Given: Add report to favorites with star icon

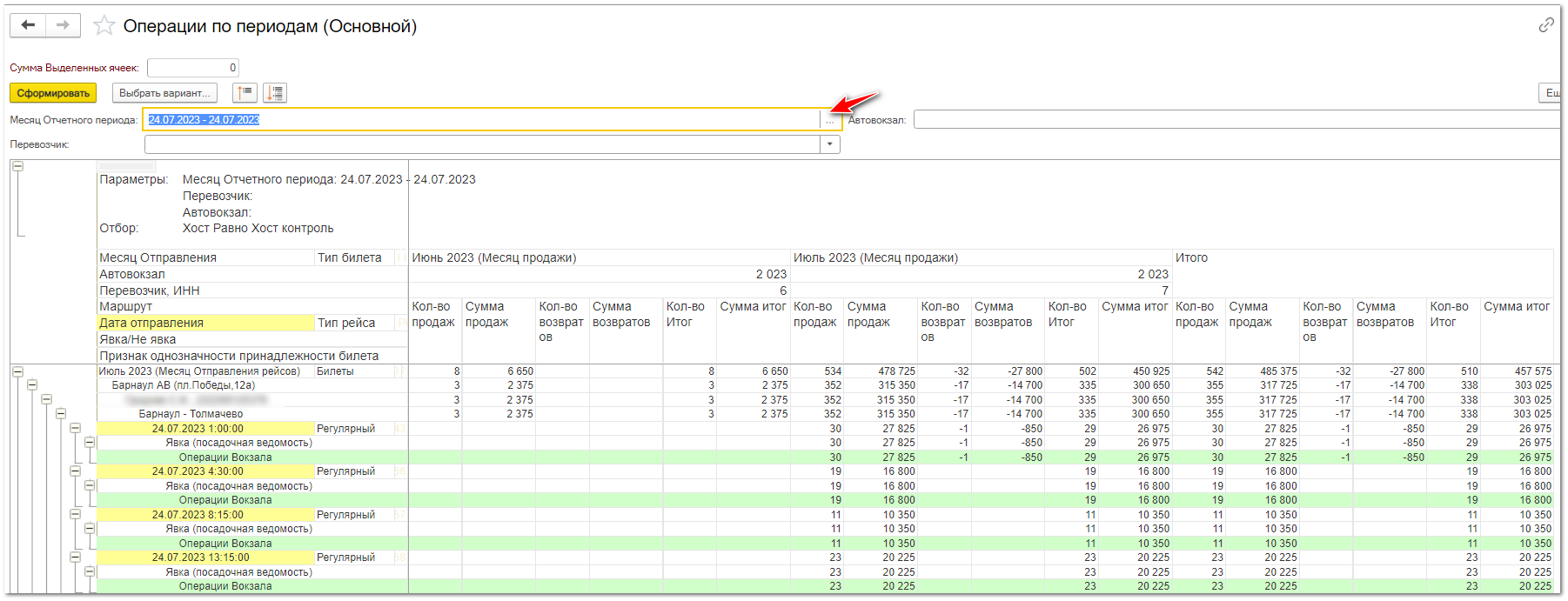Looking at the screenshot, I should pos(104,26).
